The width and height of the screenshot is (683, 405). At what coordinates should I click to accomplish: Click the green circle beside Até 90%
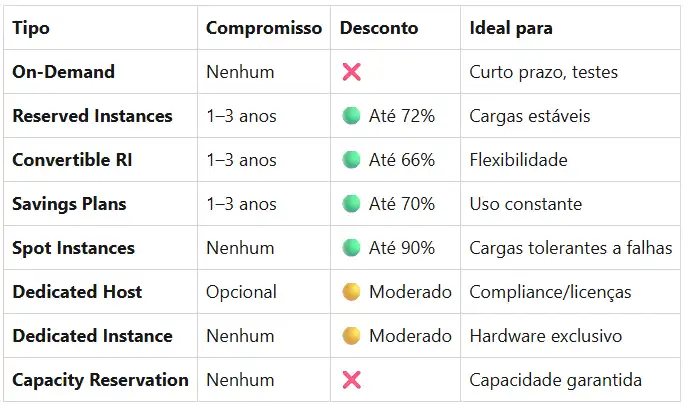[351, 248]
